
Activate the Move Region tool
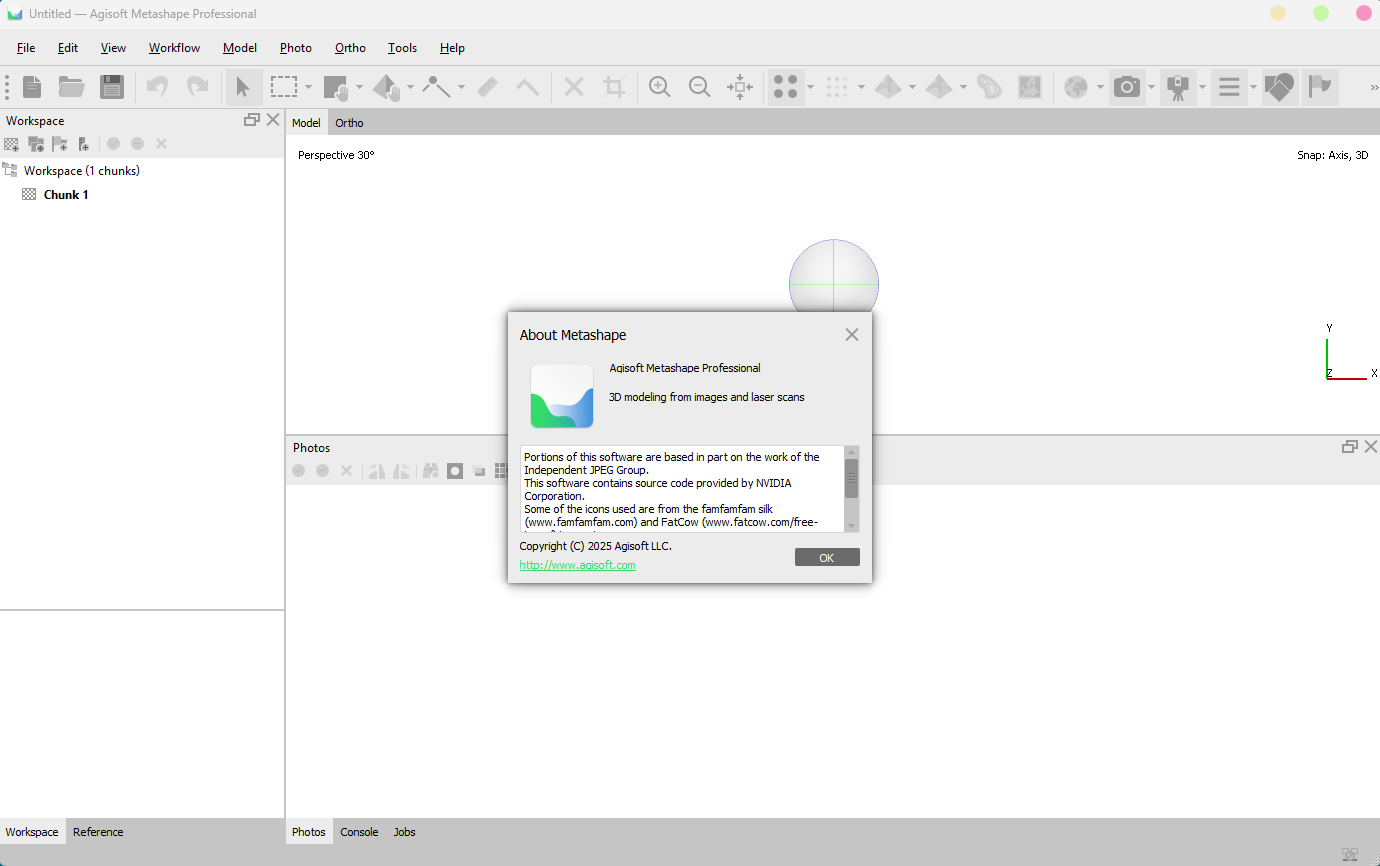pyautogui.click(x=335, y=87)
